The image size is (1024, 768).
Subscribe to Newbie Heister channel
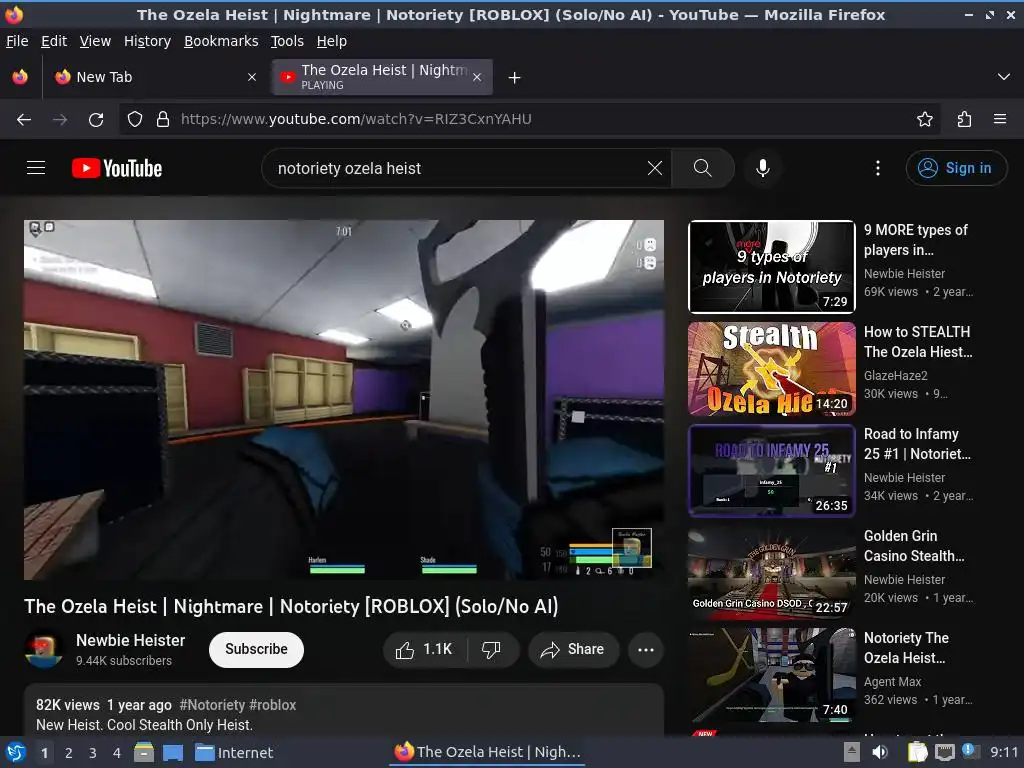click(256, 650)
